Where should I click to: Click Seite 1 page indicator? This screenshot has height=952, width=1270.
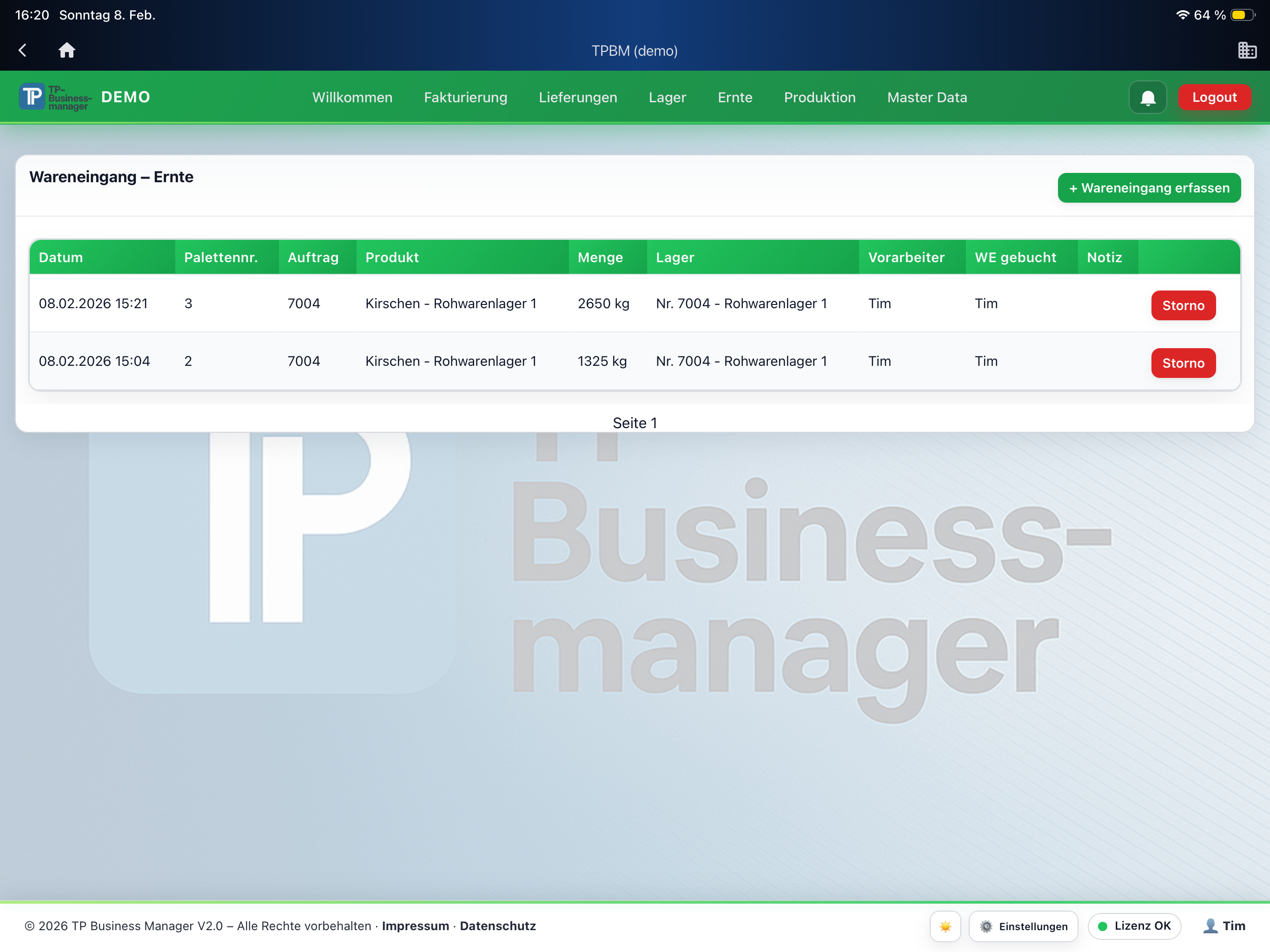635,423
